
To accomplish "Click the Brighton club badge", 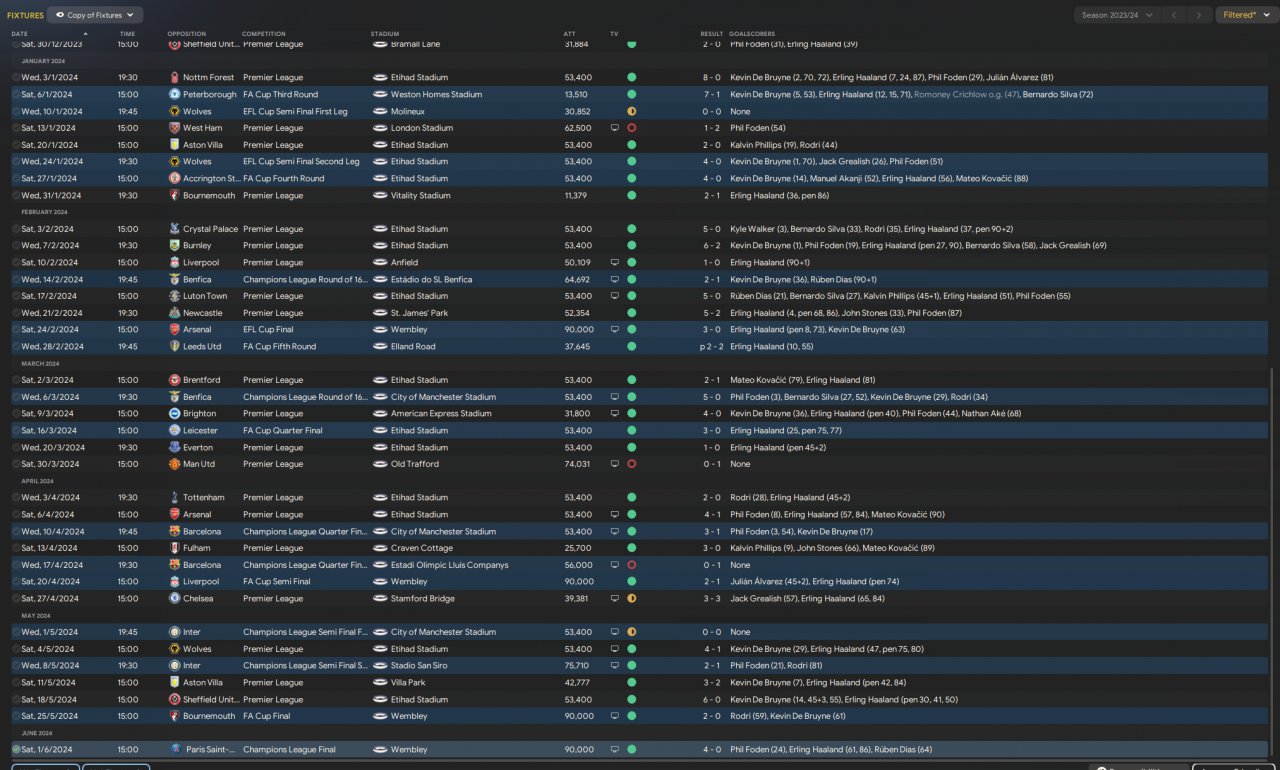I will coord(174,413).
